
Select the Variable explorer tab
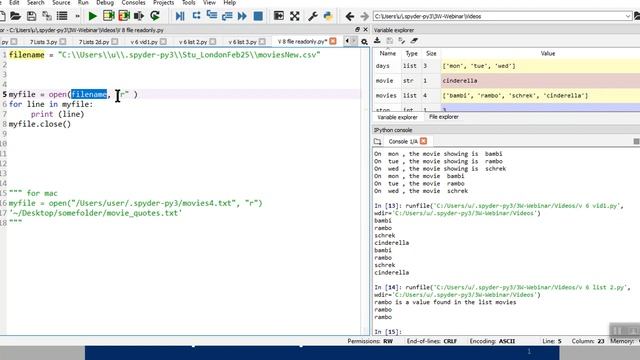397,118
